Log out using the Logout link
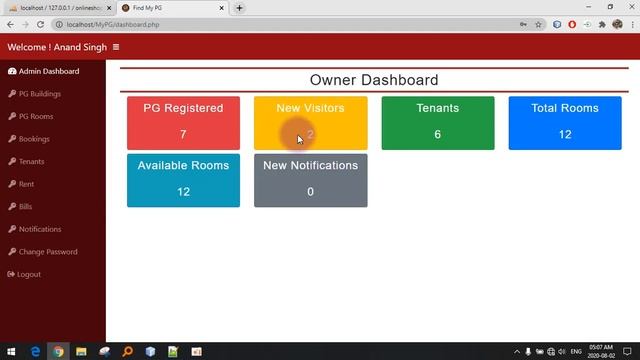 tap(24, 274)
